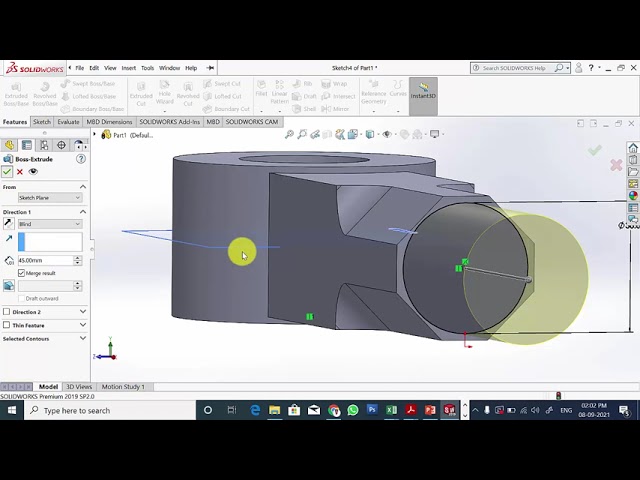Image resolution: width=640 pixels, height=480 pixels.
Task: Click the Linear Pattern tool
Action: [x=280, y=92]
